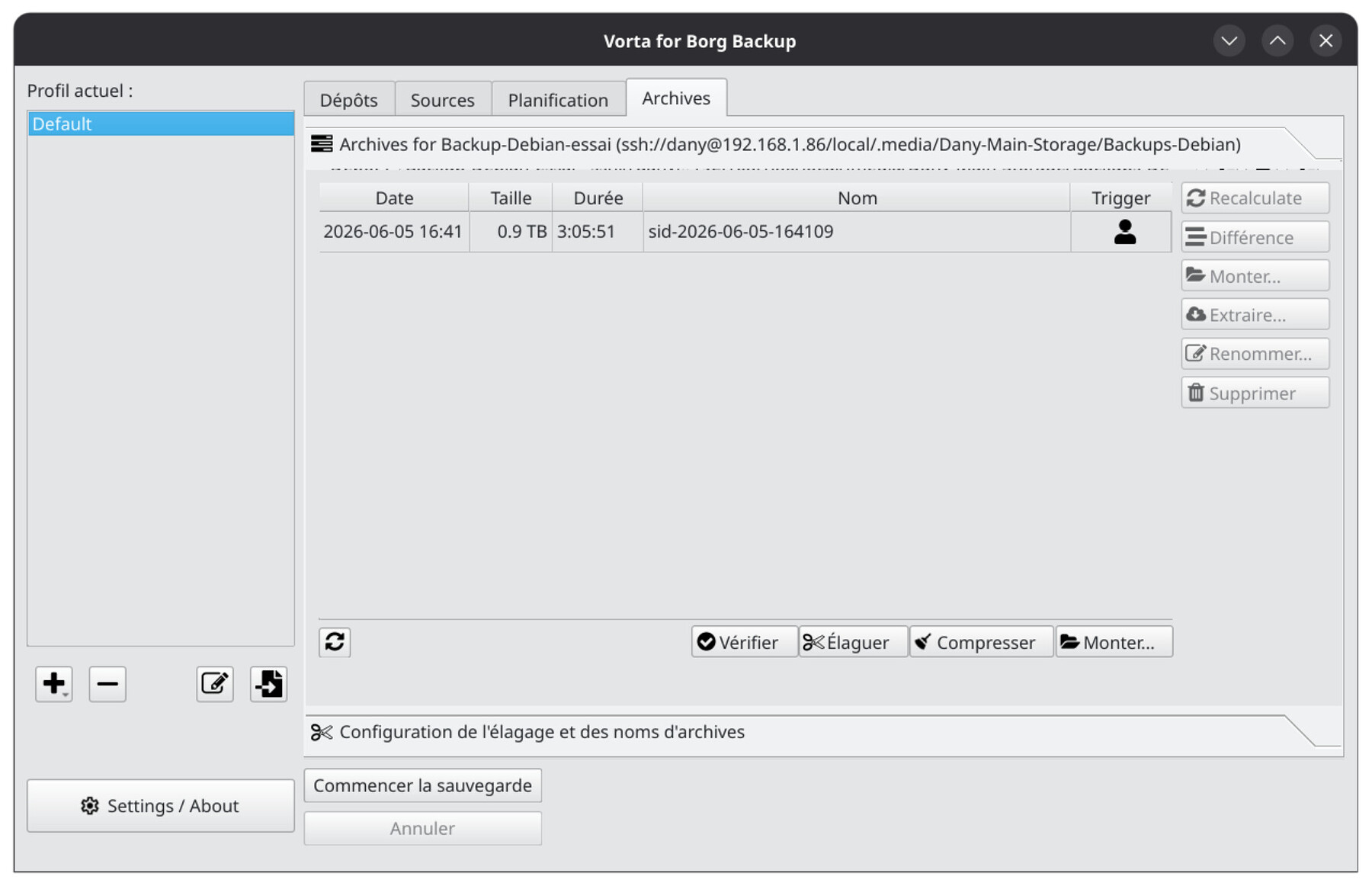This screenshot has height=886, width=1372.
Task: Click the Vérifier button
Action: click(744, 642)
